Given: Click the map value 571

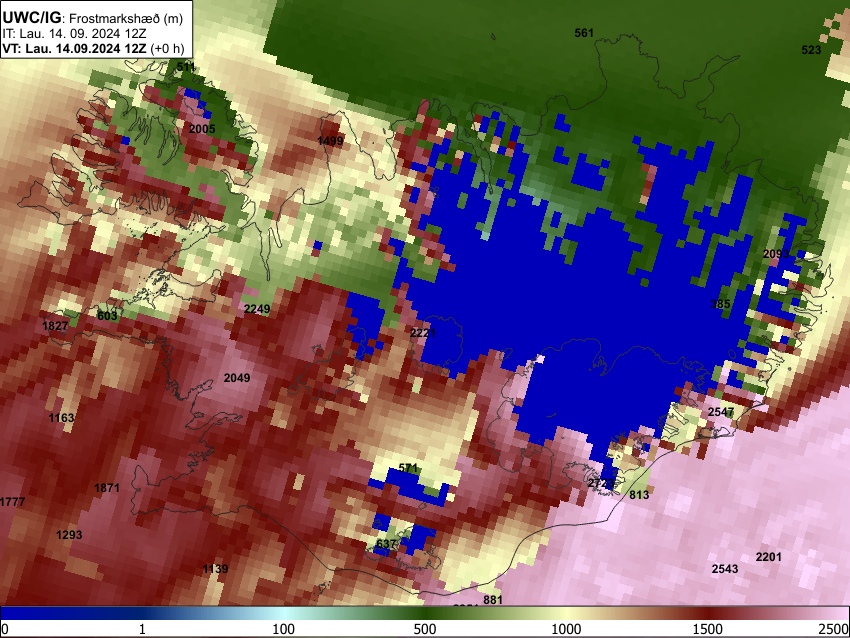Looking at the screenshot, I should pyautogui.click(x=408, y=468).
